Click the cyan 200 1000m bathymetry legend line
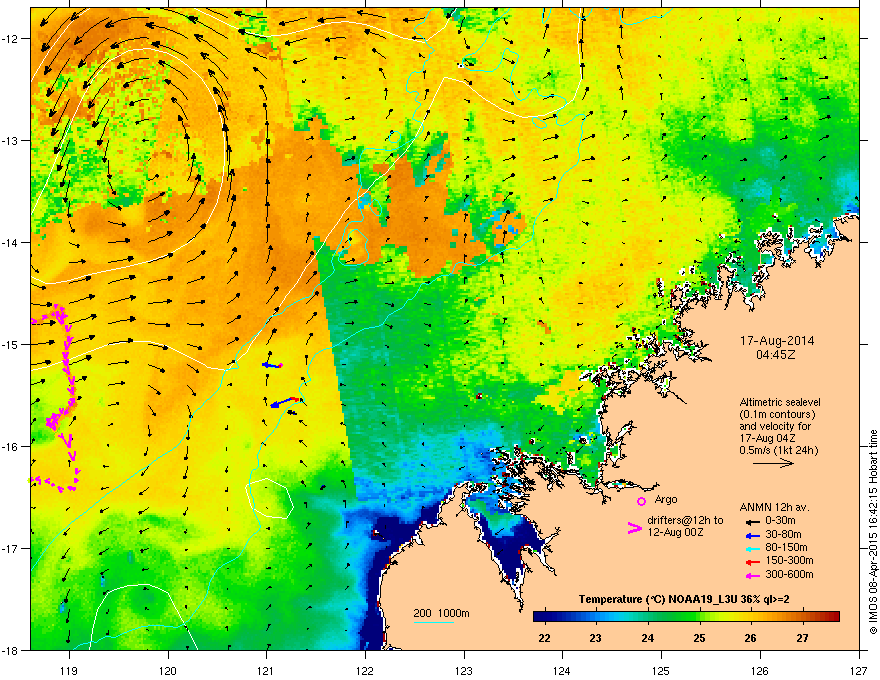 coord(433,622)
